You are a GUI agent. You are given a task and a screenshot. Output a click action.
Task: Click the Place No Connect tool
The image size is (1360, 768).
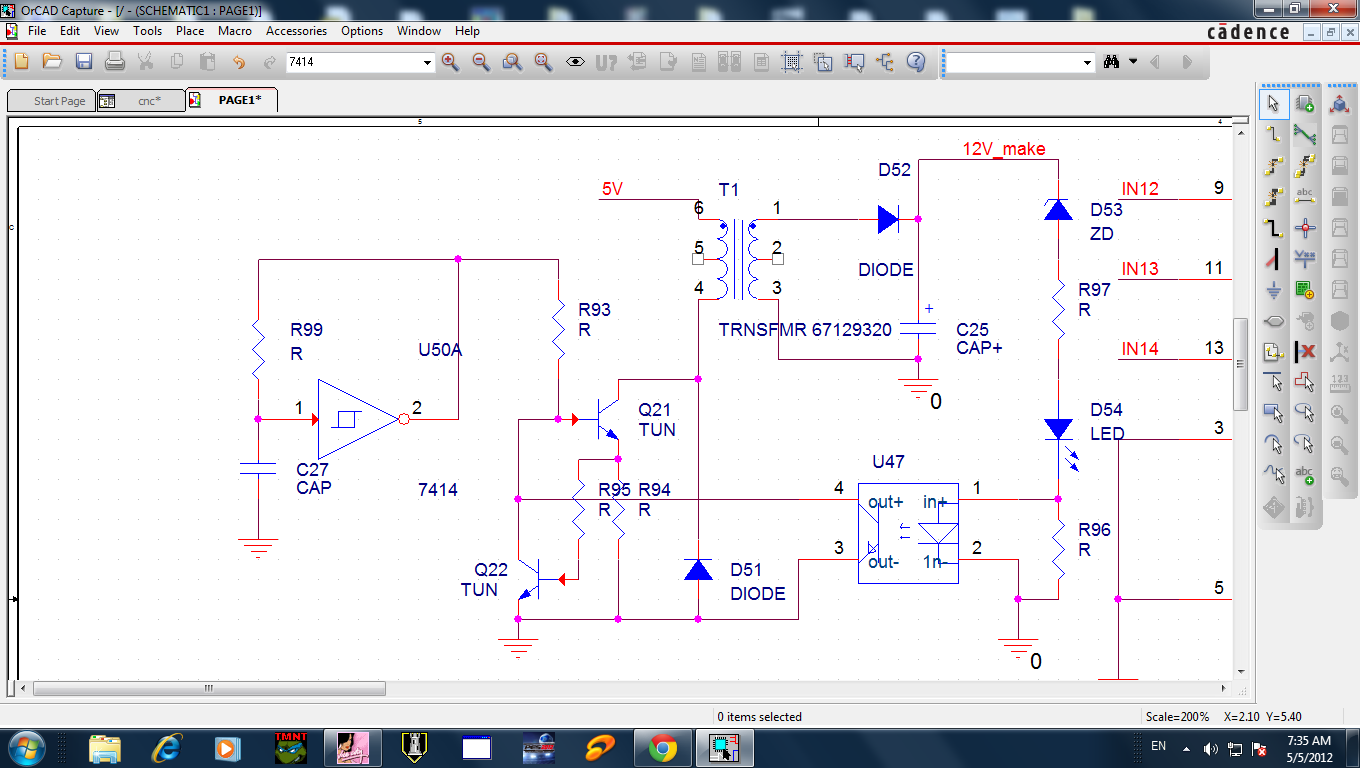pos(1304,351)
